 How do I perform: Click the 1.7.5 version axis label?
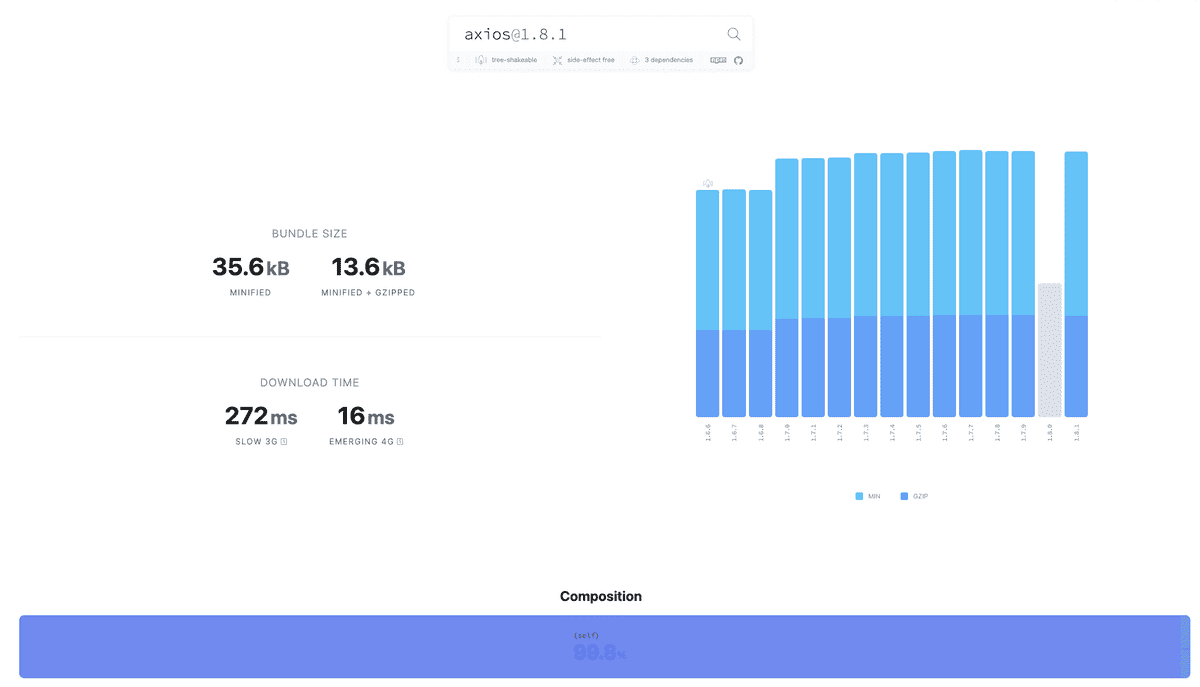(918, 432)
